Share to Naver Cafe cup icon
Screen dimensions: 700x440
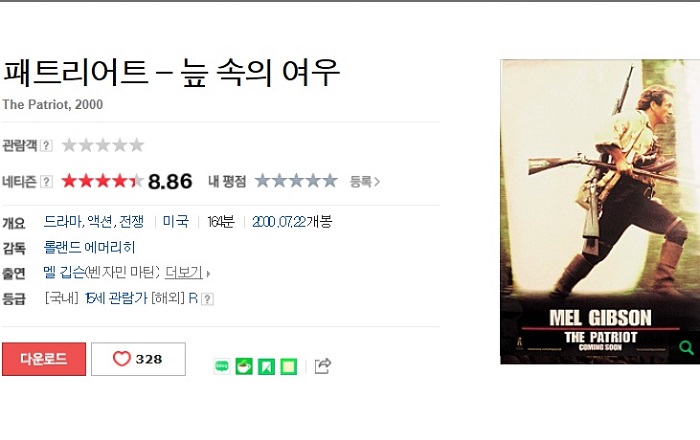pos(244,366)
